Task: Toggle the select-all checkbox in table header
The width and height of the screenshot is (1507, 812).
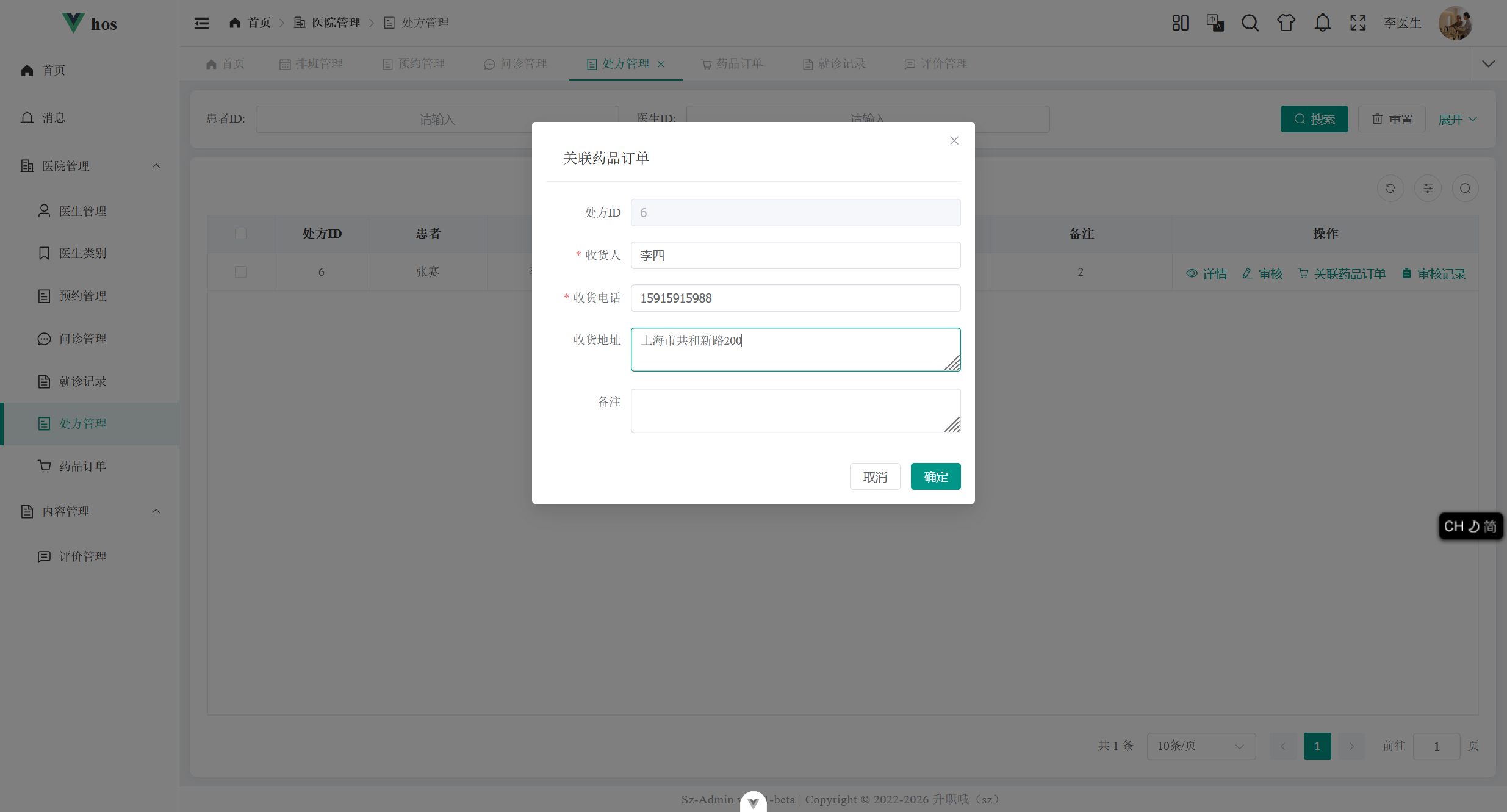Action: [x=241, y=234]
